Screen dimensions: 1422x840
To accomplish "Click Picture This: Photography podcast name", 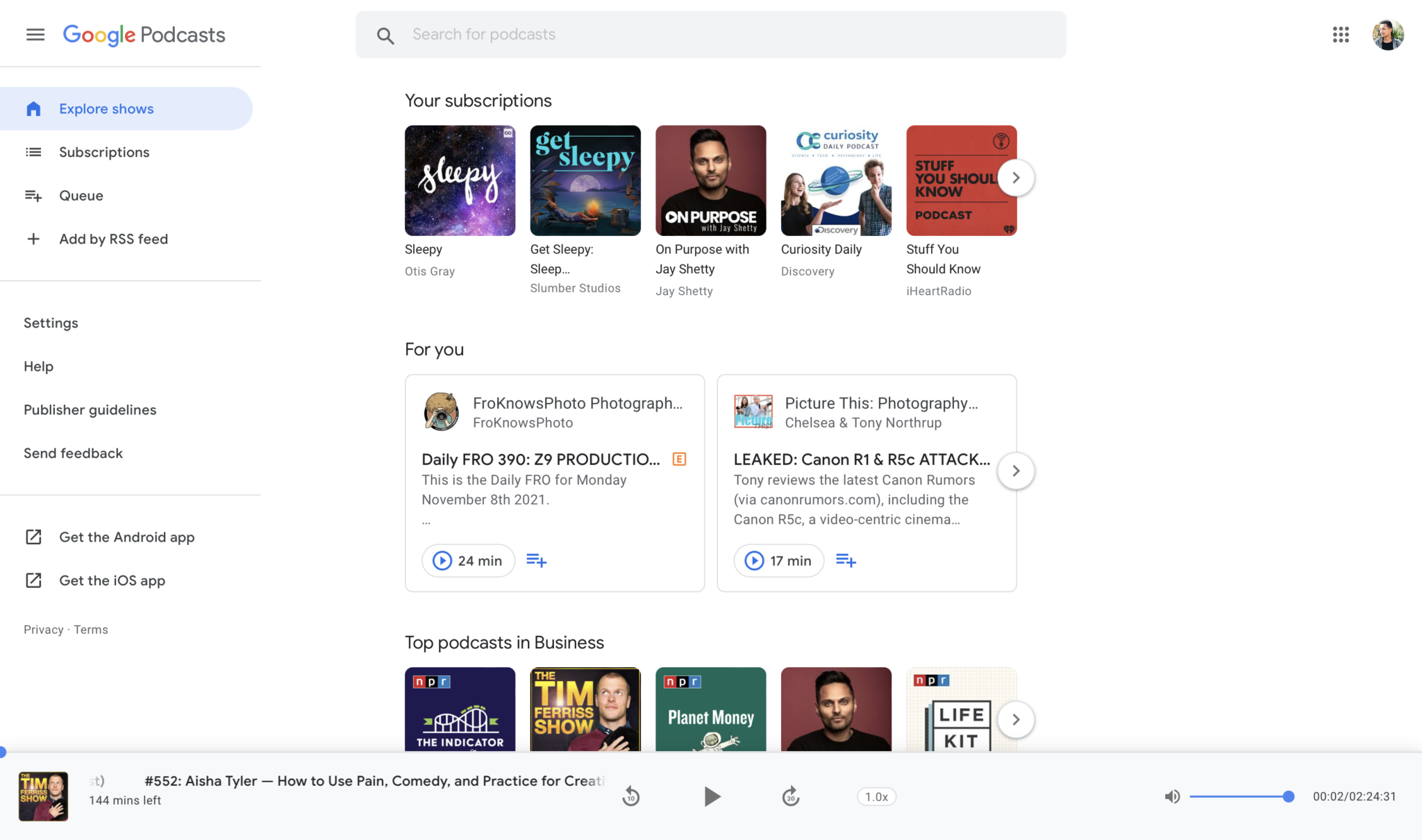I will coord(881,403).
